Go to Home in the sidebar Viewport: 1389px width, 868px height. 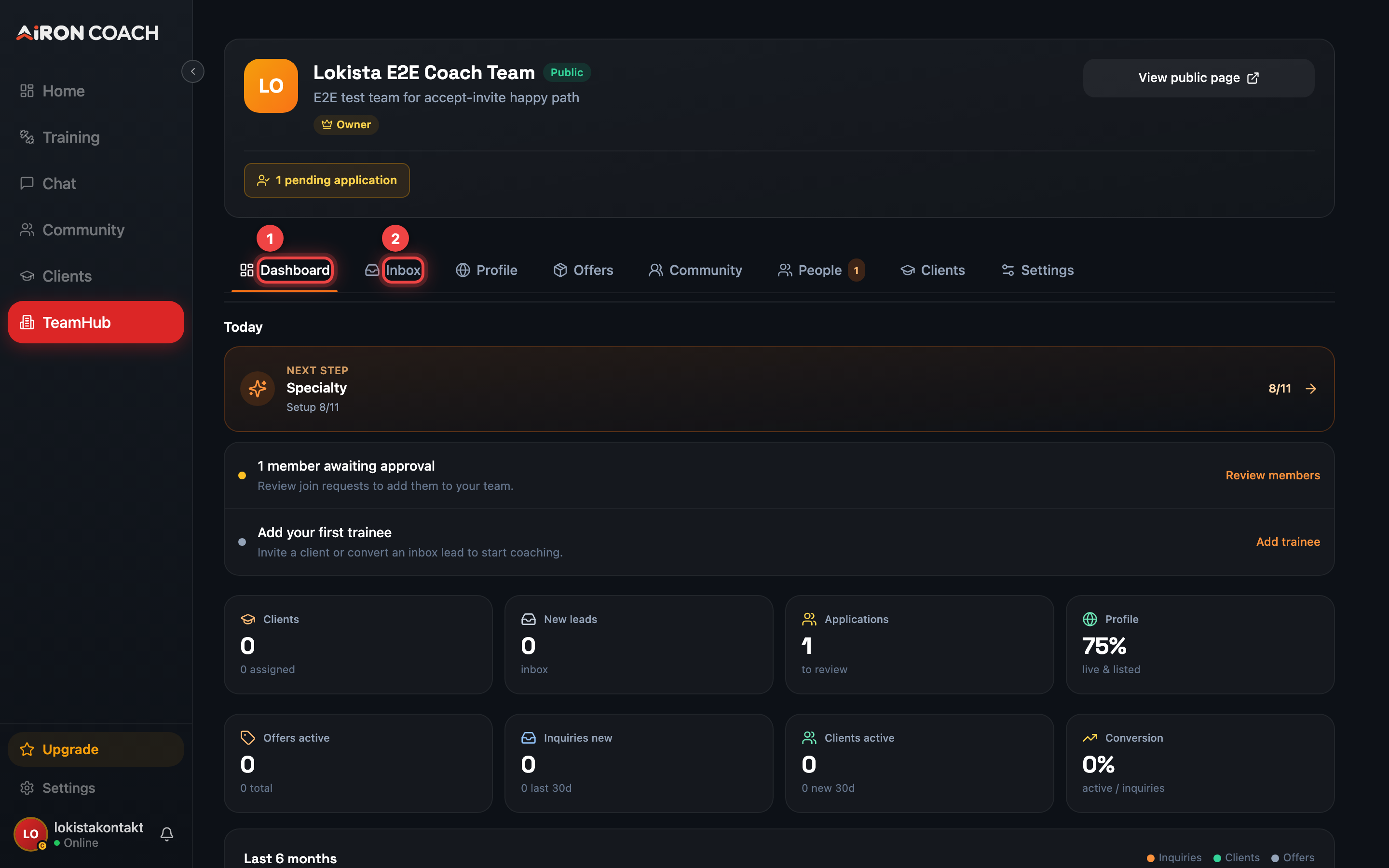coord(96,91)
